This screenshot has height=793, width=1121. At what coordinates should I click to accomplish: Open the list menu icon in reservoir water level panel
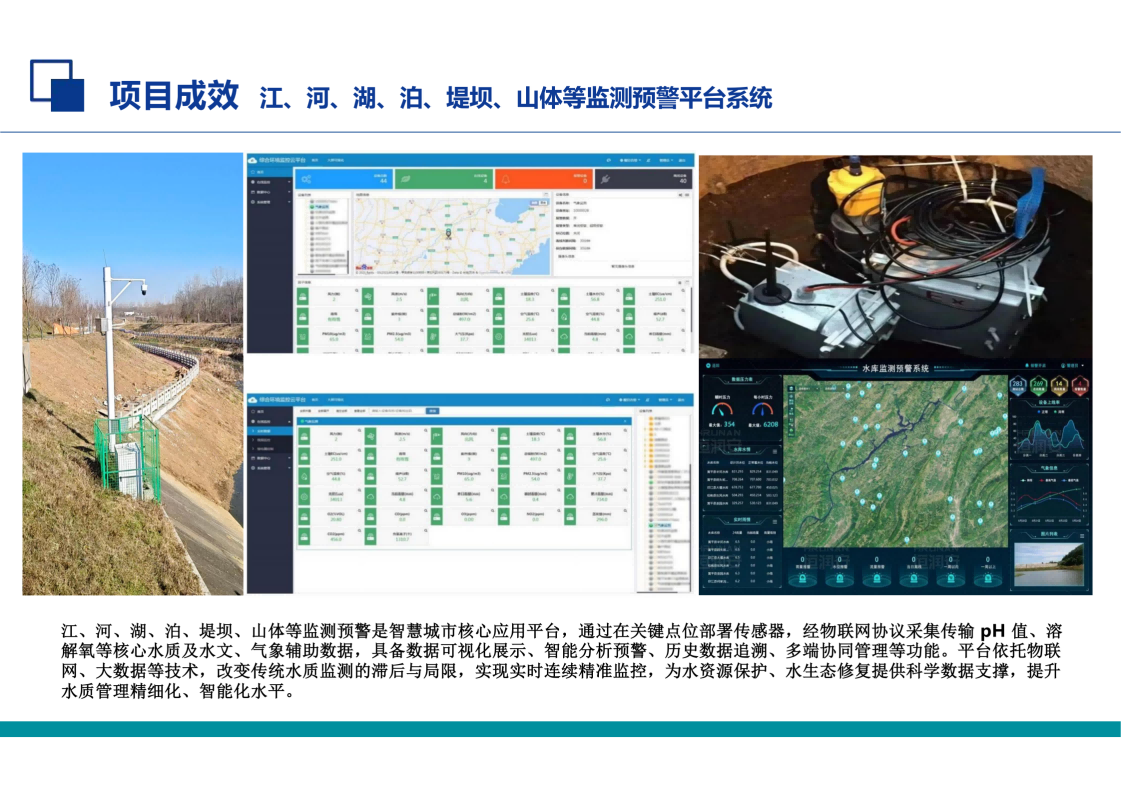pos(776,450)
